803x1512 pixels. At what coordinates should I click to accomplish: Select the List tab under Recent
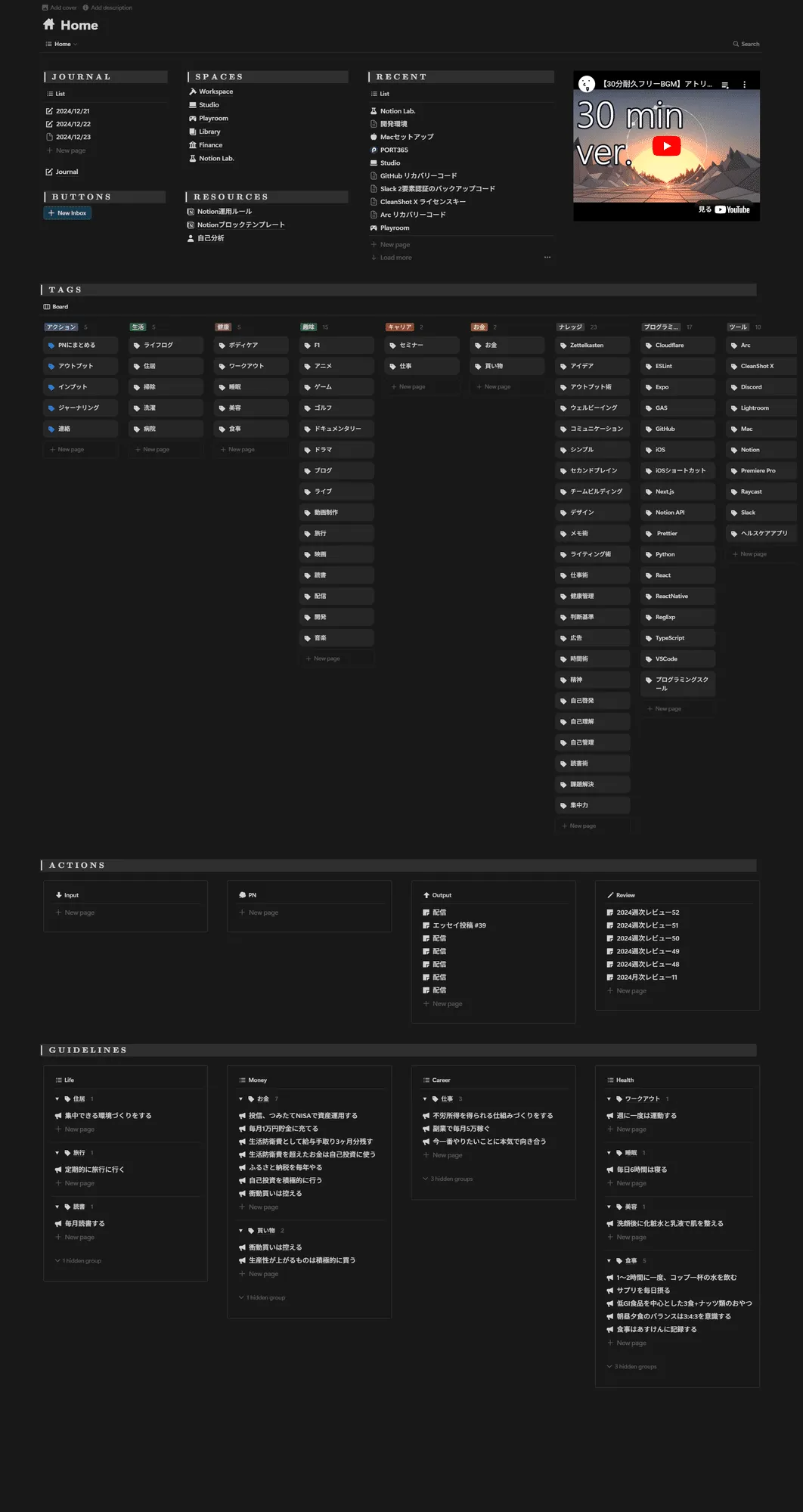tap(380, 94)
